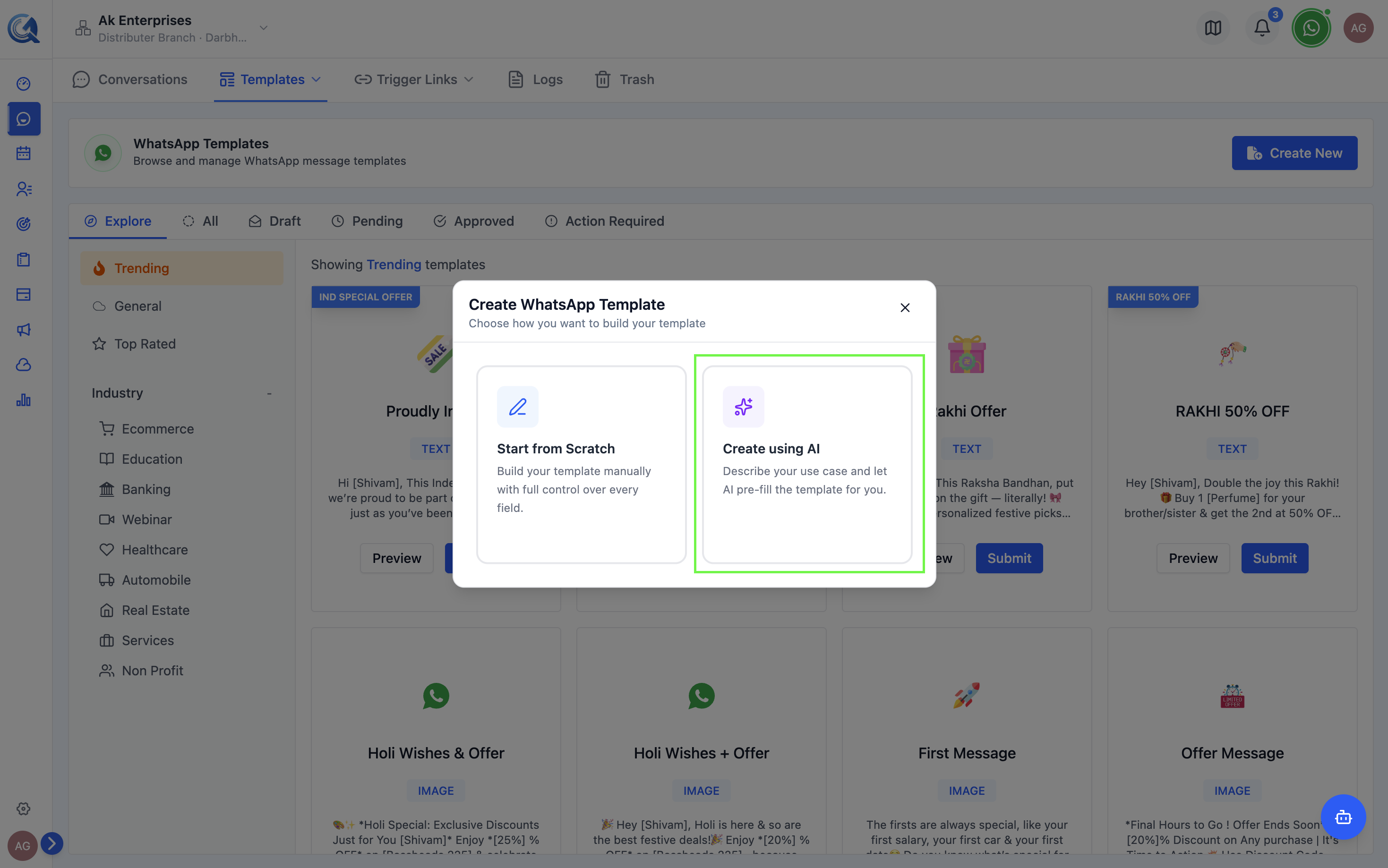1388x868 pixels.
Task: Switch to the Conversations tab
Action: (130, 79)
